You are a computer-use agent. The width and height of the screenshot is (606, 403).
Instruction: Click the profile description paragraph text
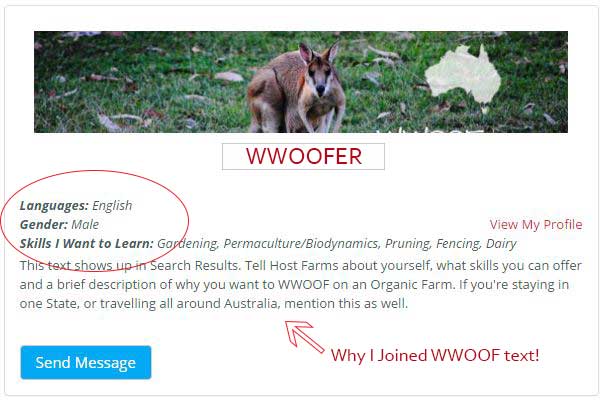[x=301, y=284]
